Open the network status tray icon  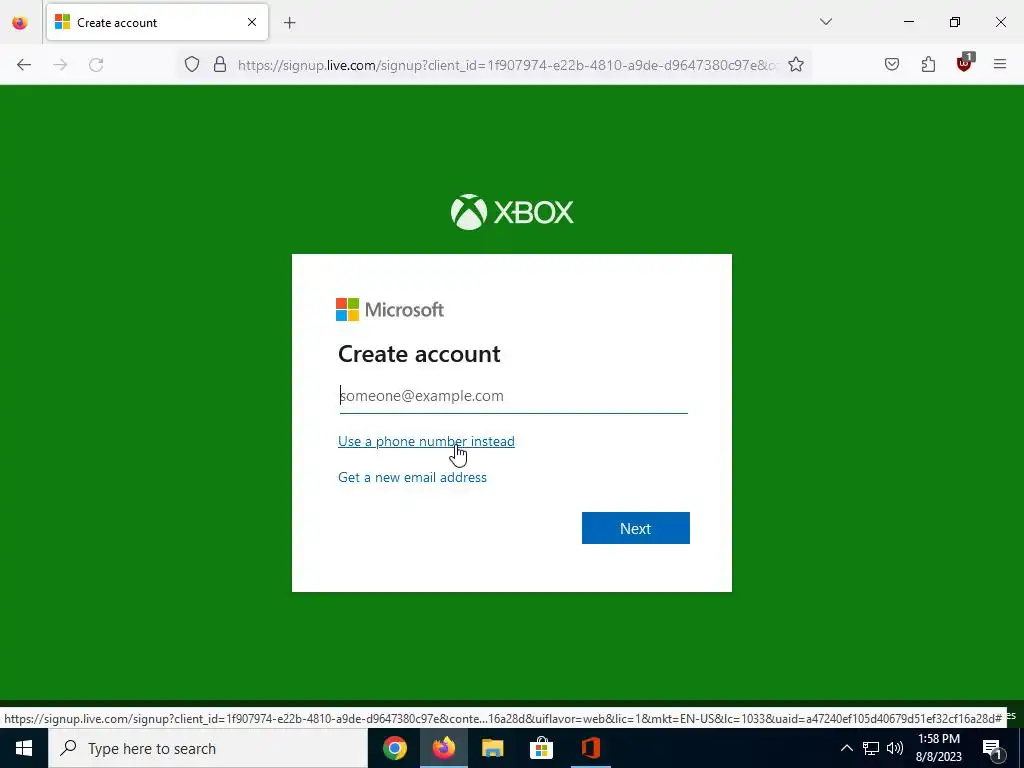coord(871,748)
